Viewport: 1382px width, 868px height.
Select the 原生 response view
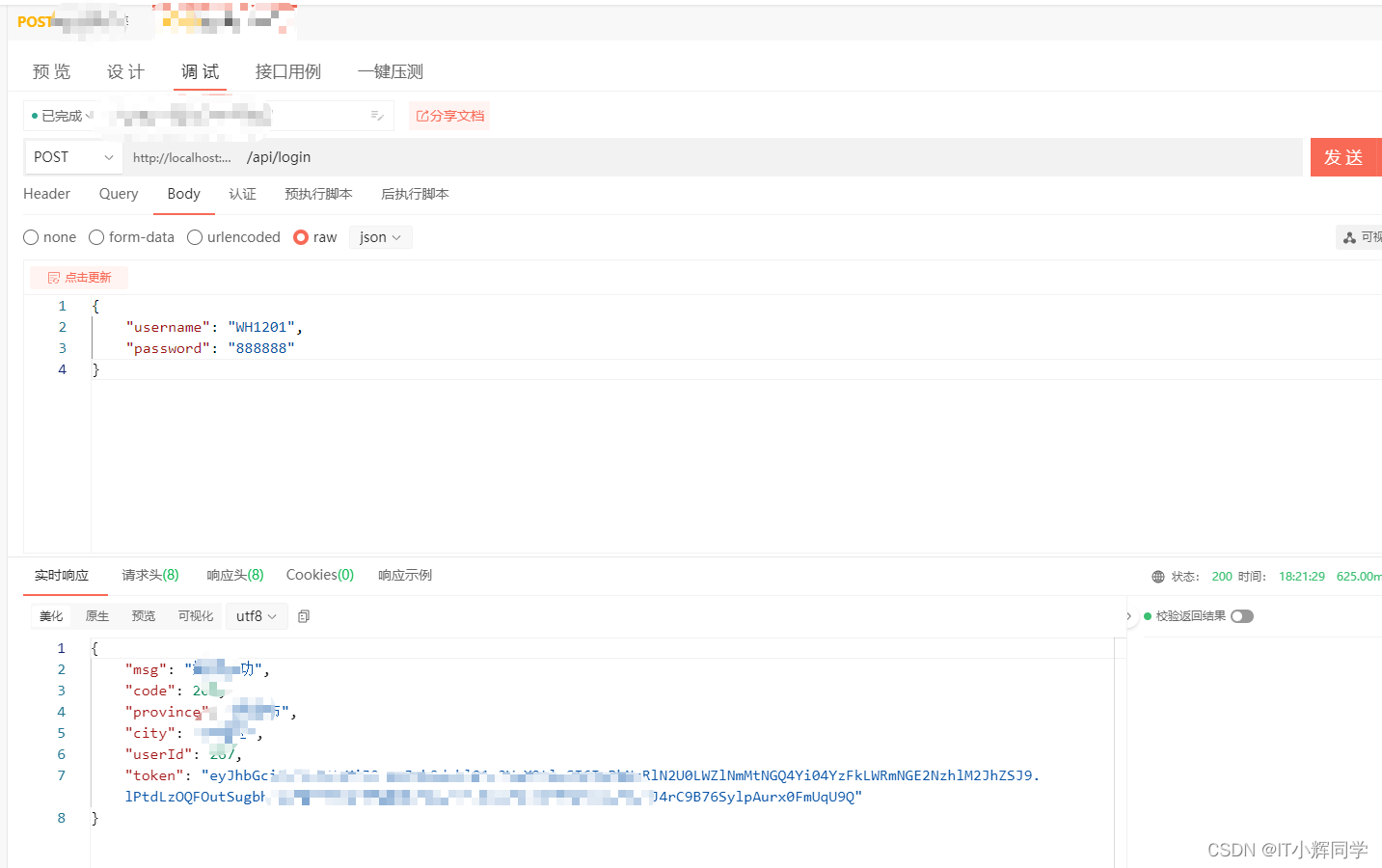coord(97,616)
